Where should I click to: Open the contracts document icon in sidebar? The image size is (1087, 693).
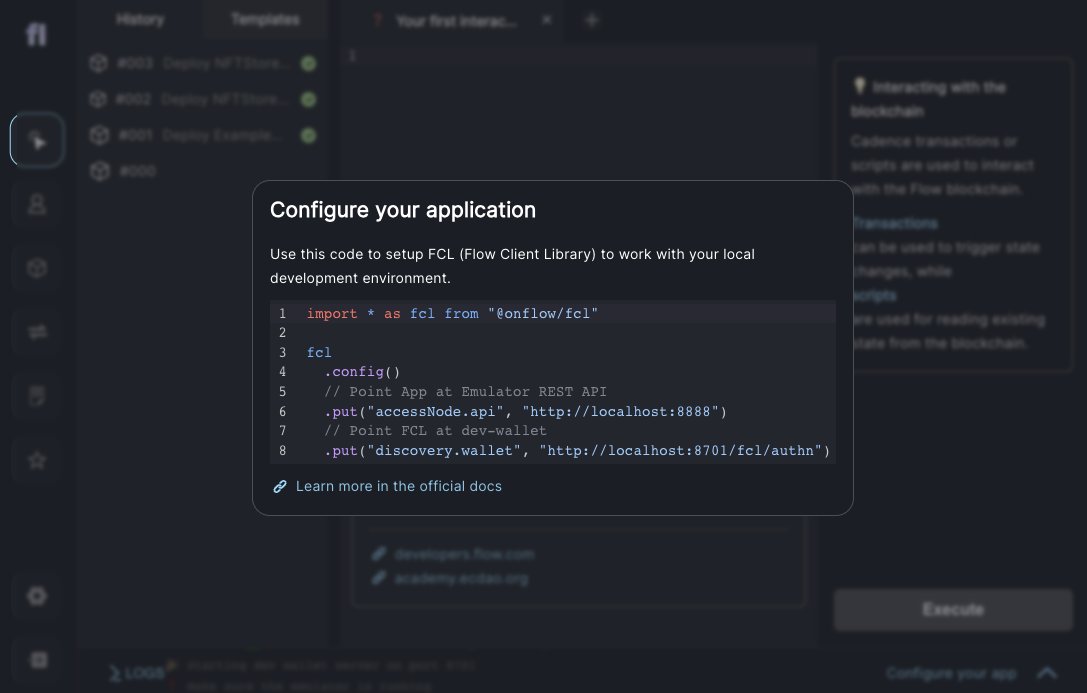pyautogui.click(x=37, y=396)
